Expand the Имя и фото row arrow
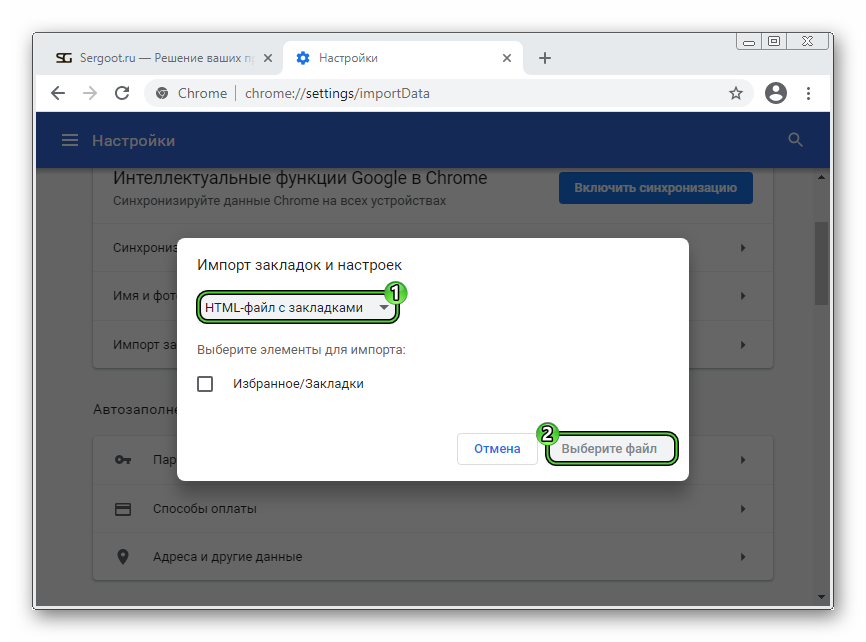This screenshot has height=642, width=866. pyautogui.click(x=743, y=296)
